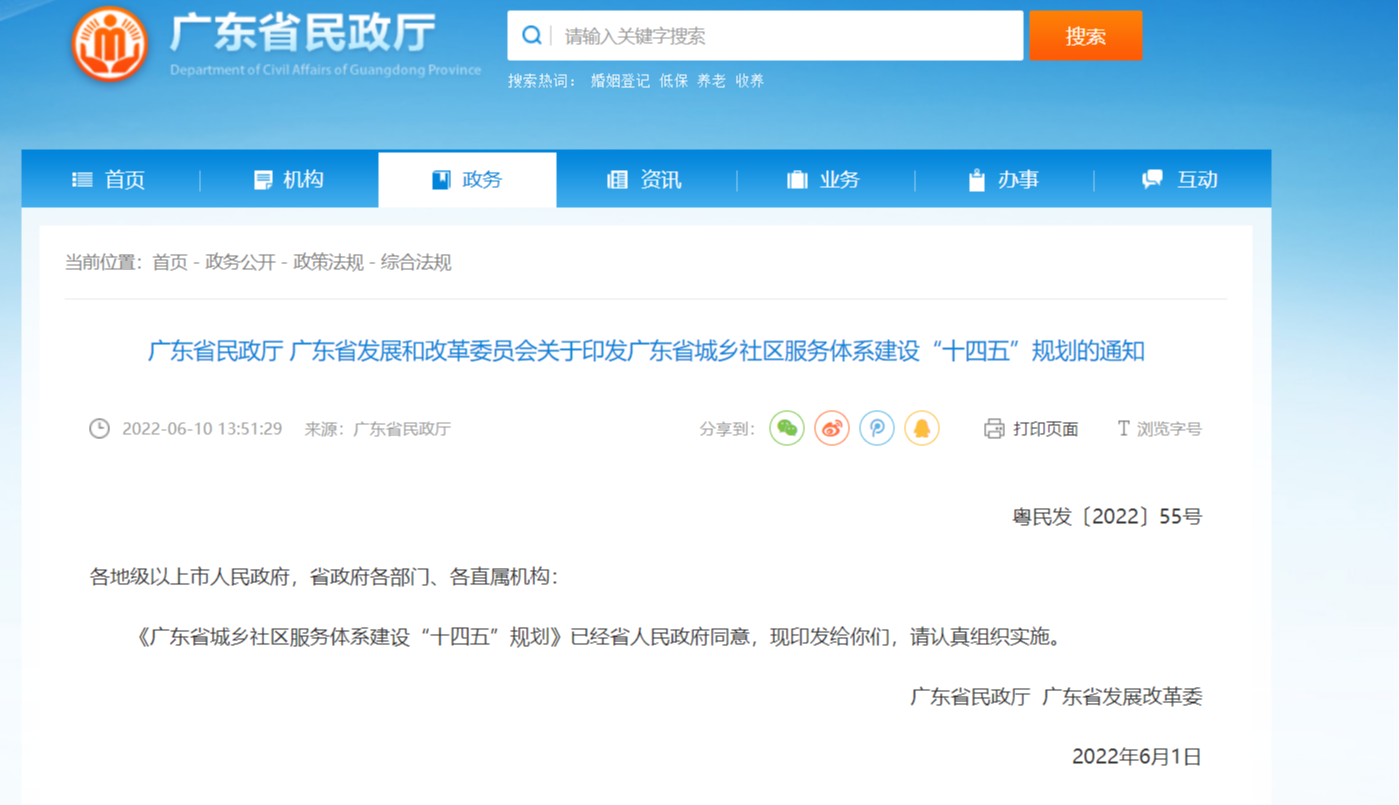This screenshot has height=805, width=1399.
Task: Click the list icon beside 首页
Action: 82,179
